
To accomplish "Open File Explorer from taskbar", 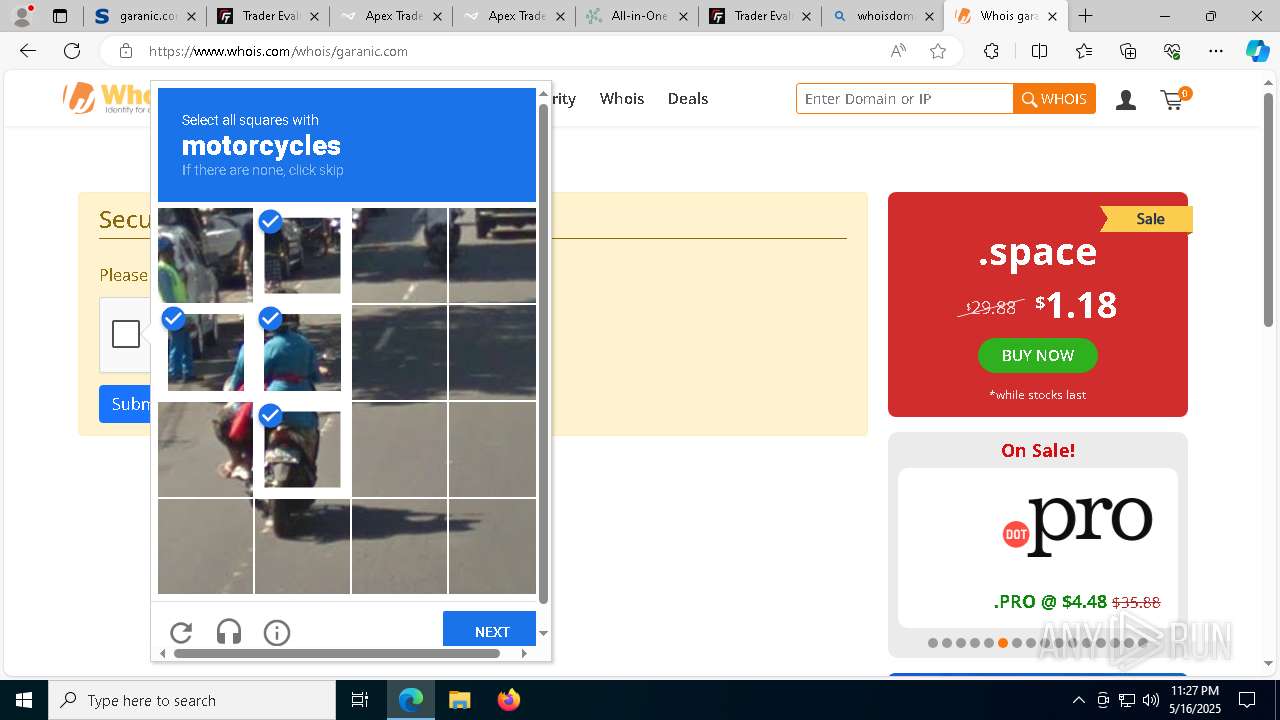I will (459, 700).
